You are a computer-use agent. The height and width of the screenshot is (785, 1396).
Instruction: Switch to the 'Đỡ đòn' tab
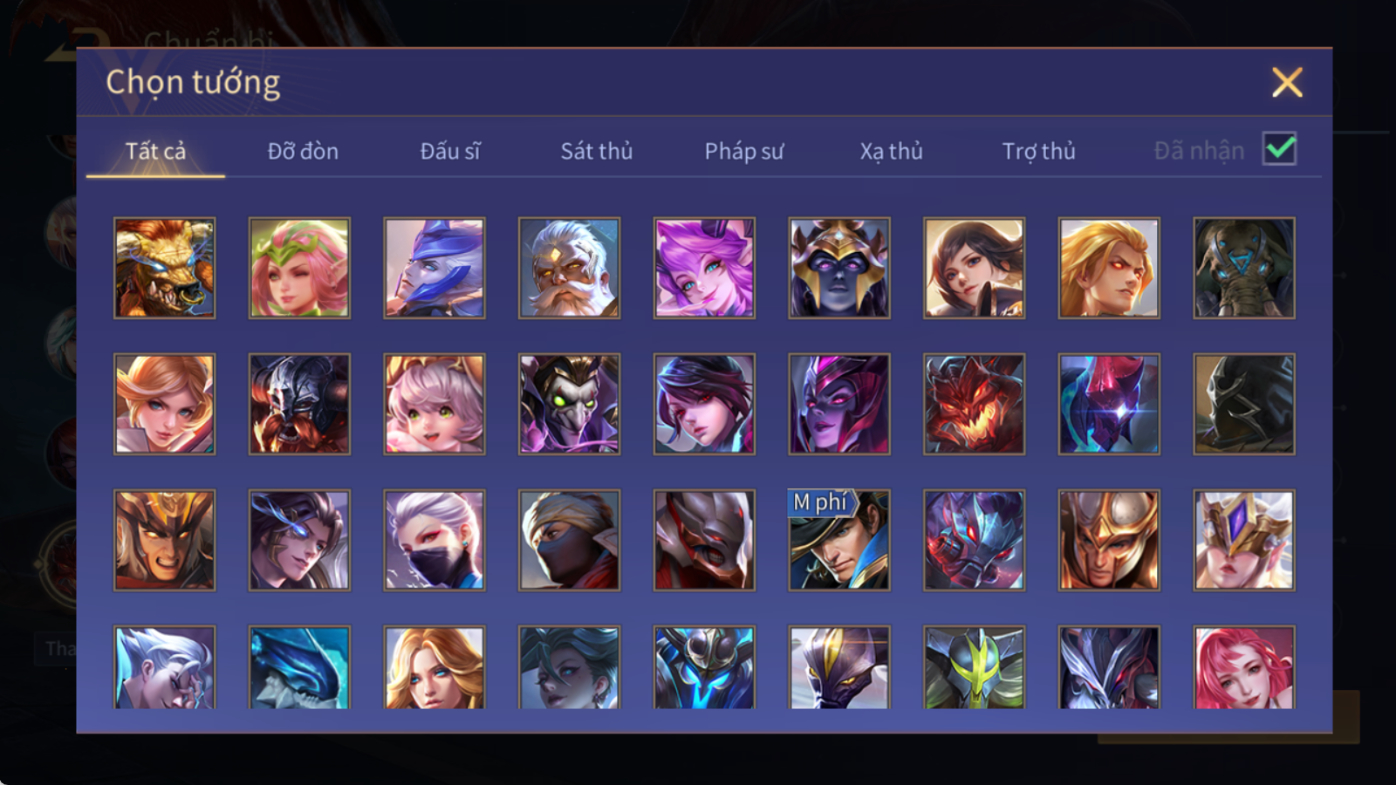303,151
